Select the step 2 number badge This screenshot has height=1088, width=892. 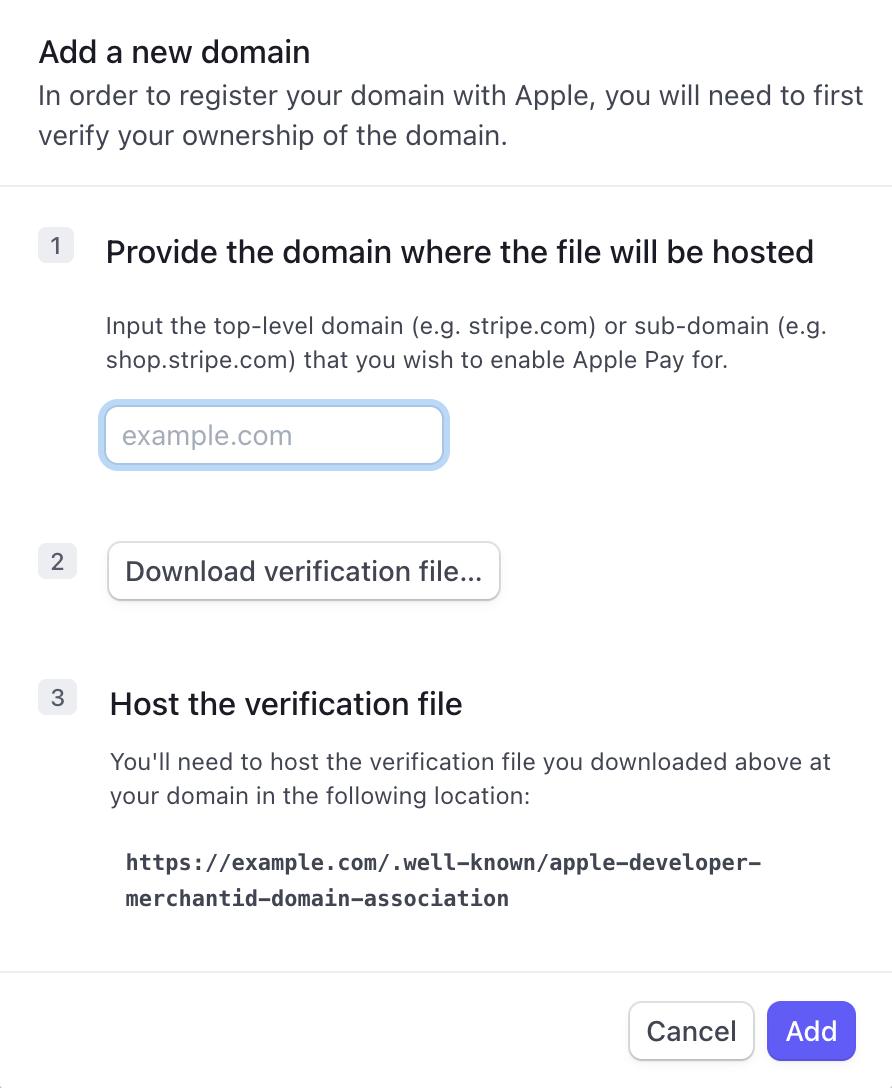click(x=57, y=561)
